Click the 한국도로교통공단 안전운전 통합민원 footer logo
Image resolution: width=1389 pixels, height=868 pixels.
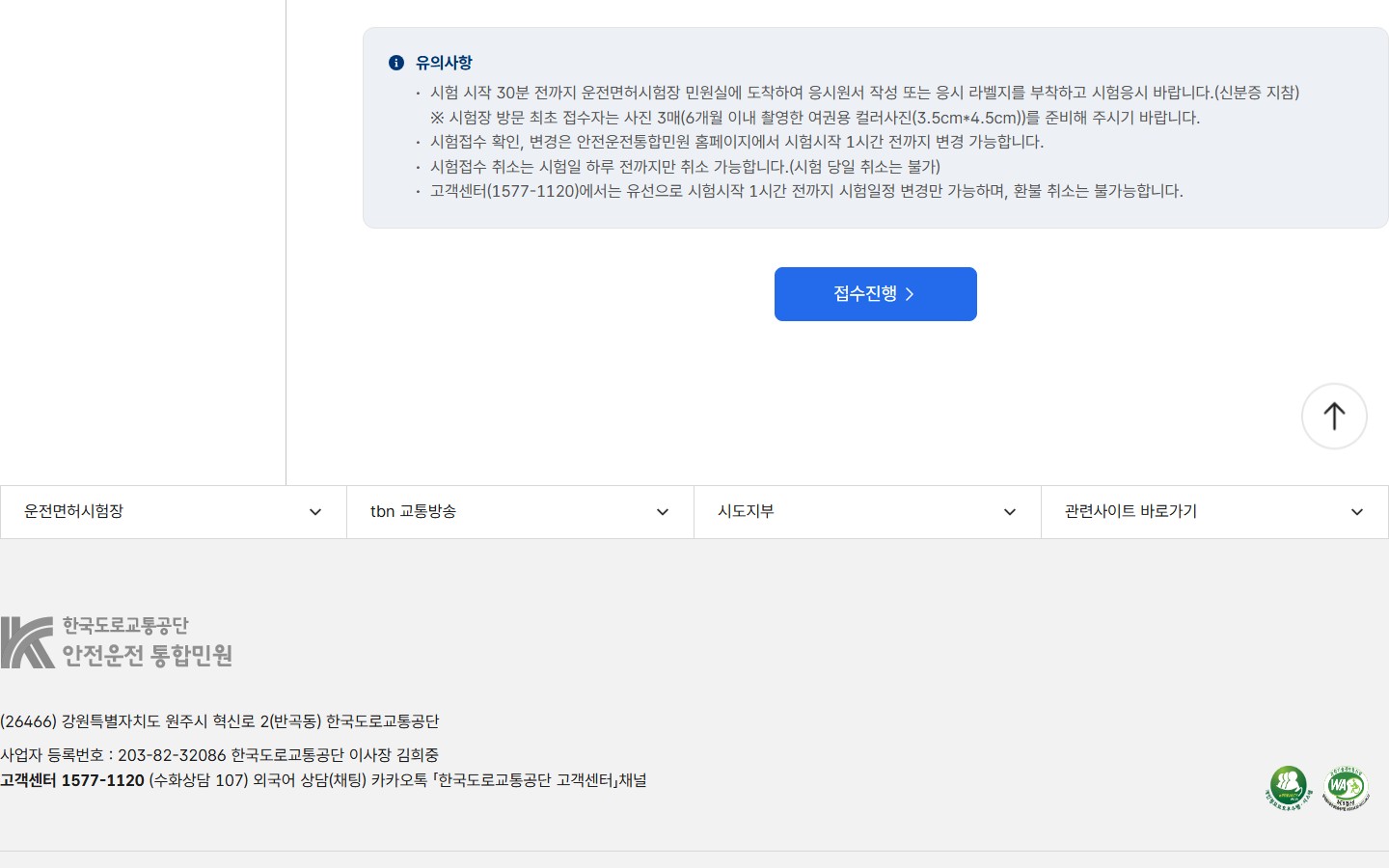(117, 642)
